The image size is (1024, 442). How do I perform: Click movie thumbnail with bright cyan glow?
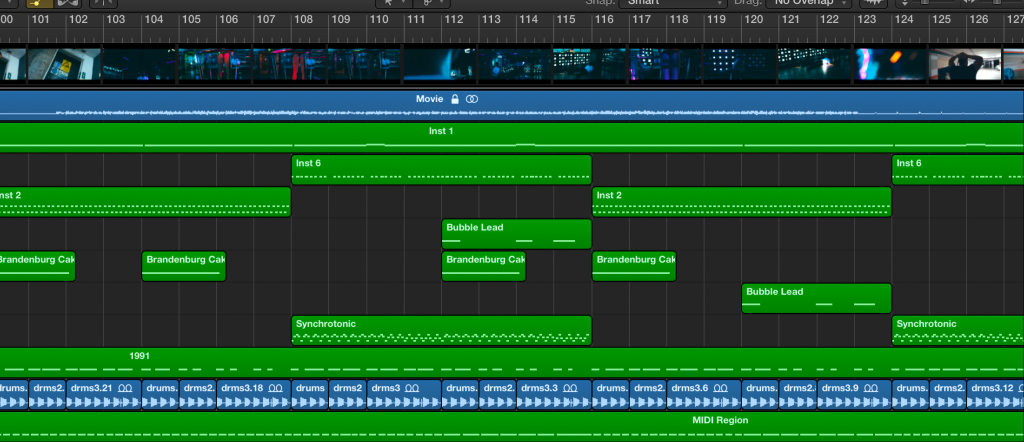pyautogui.click(x=440, y=64)
